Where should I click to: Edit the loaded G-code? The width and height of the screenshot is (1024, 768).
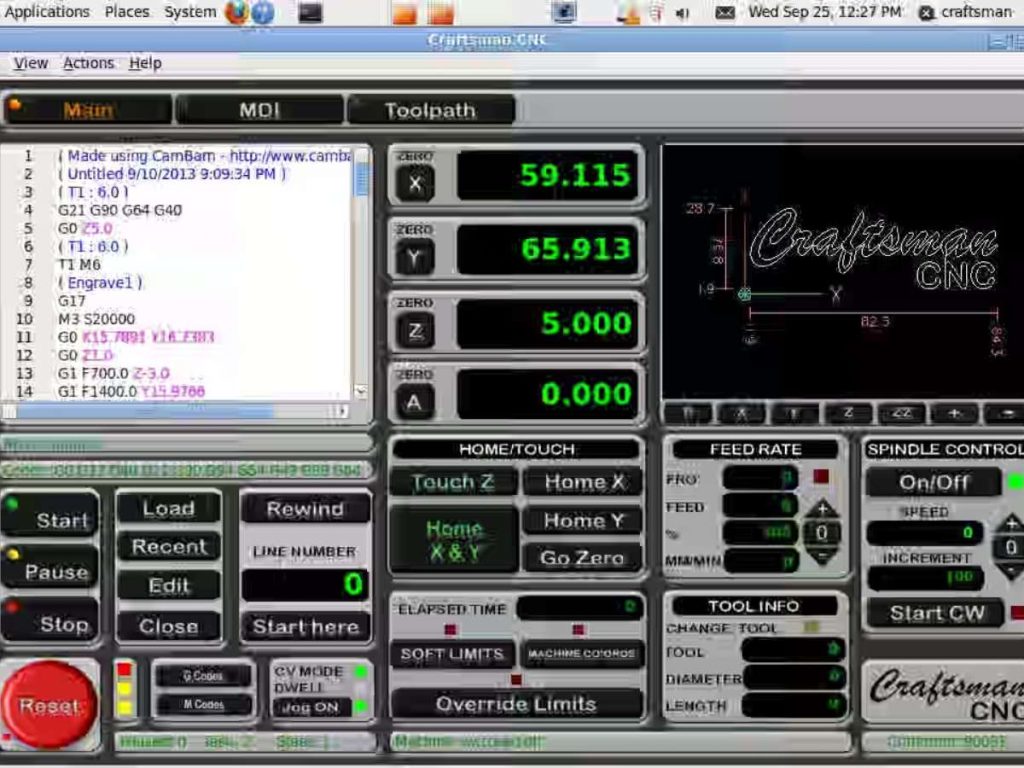tap(169, 586)
